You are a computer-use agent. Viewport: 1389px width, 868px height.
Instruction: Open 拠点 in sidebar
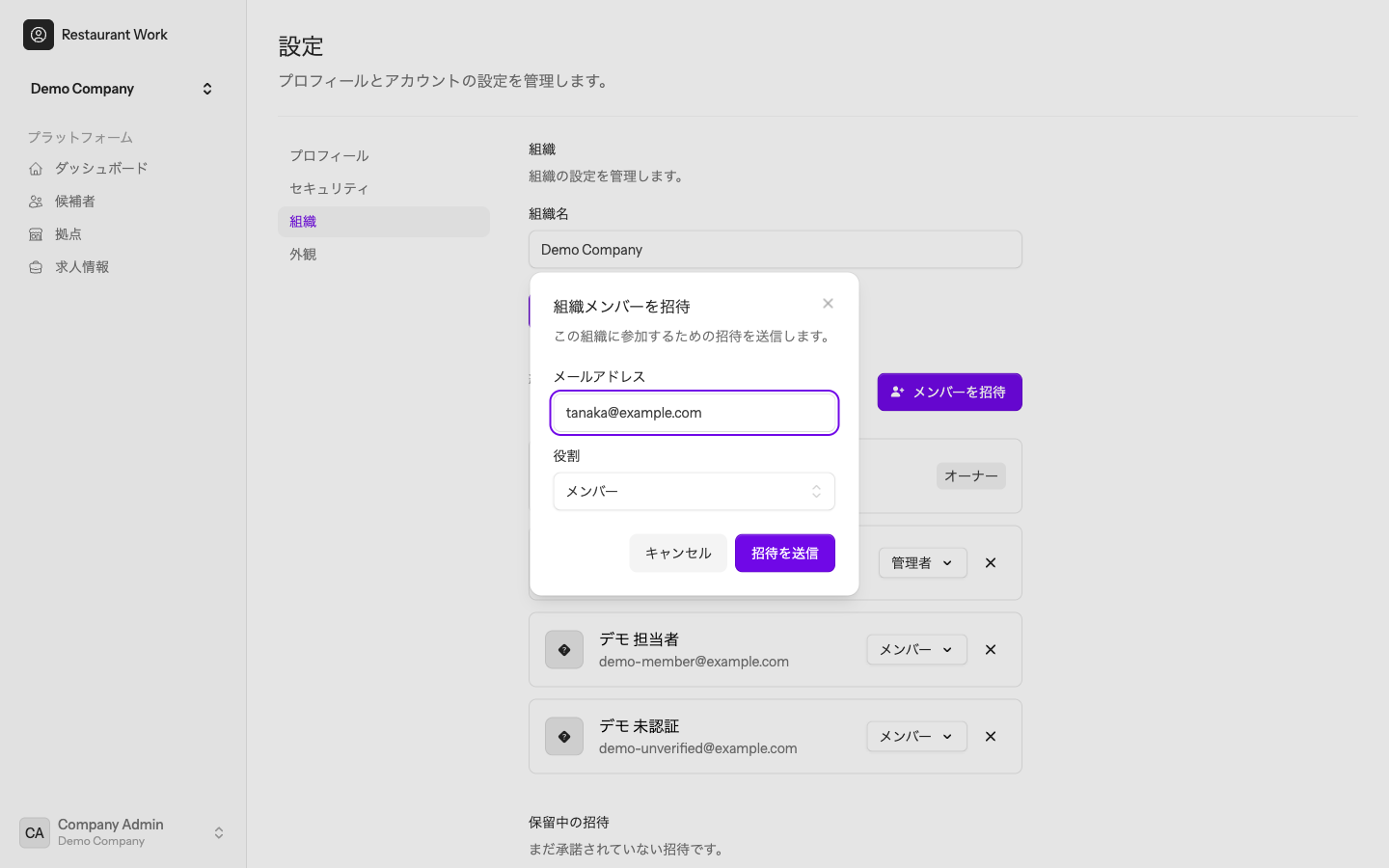[x=123, y=234]
